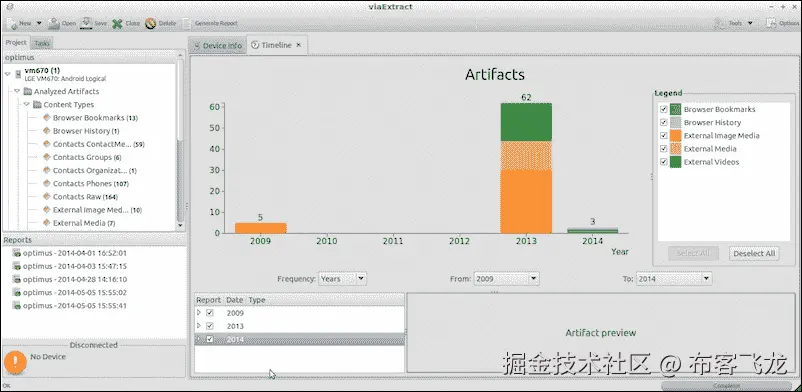
Task: Click the Contacts Raw item icon
Action: pyautogui.click(x=47, y=197)
